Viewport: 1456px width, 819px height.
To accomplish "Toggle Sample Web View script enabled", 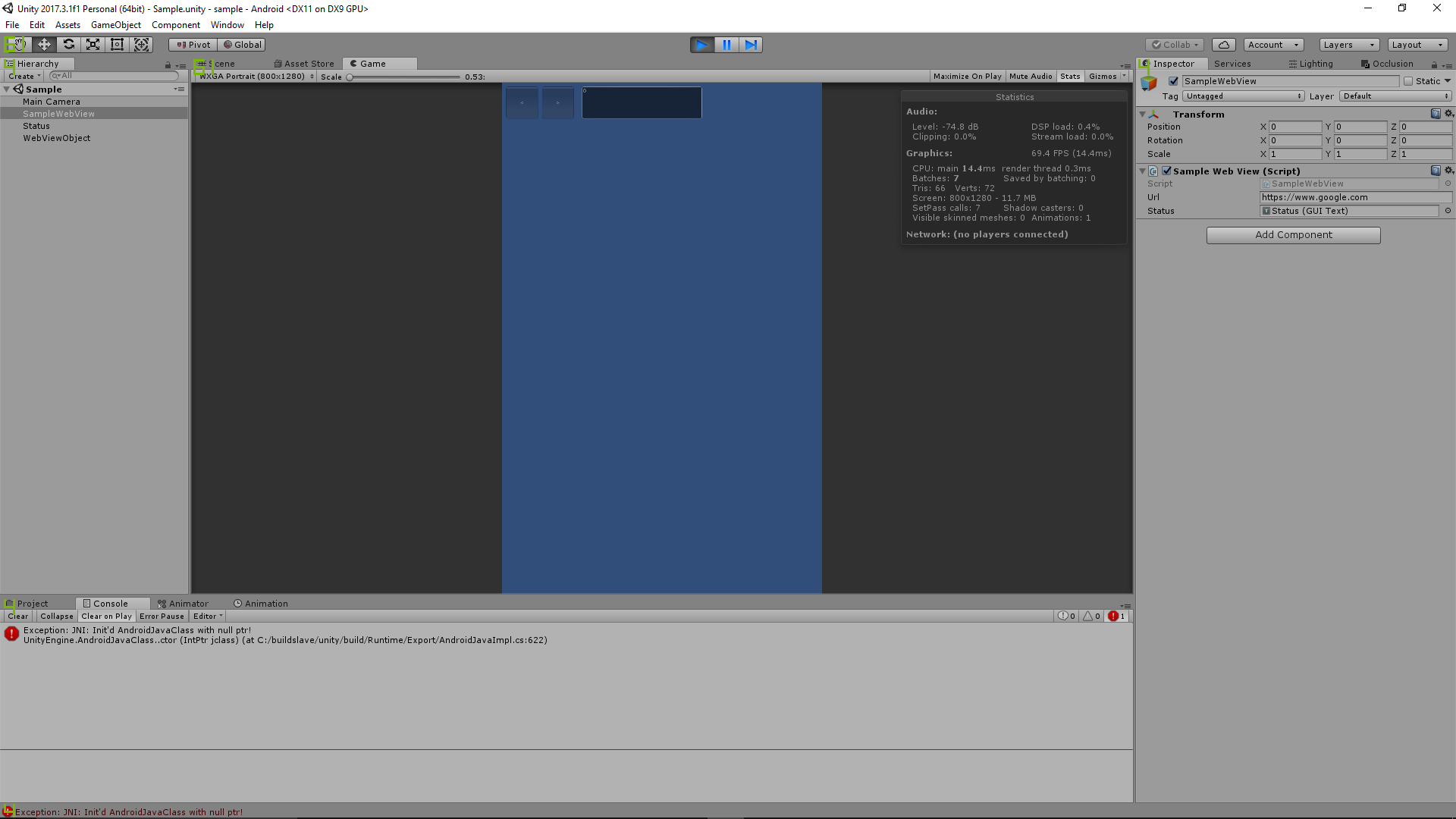I will (1166, 171).
